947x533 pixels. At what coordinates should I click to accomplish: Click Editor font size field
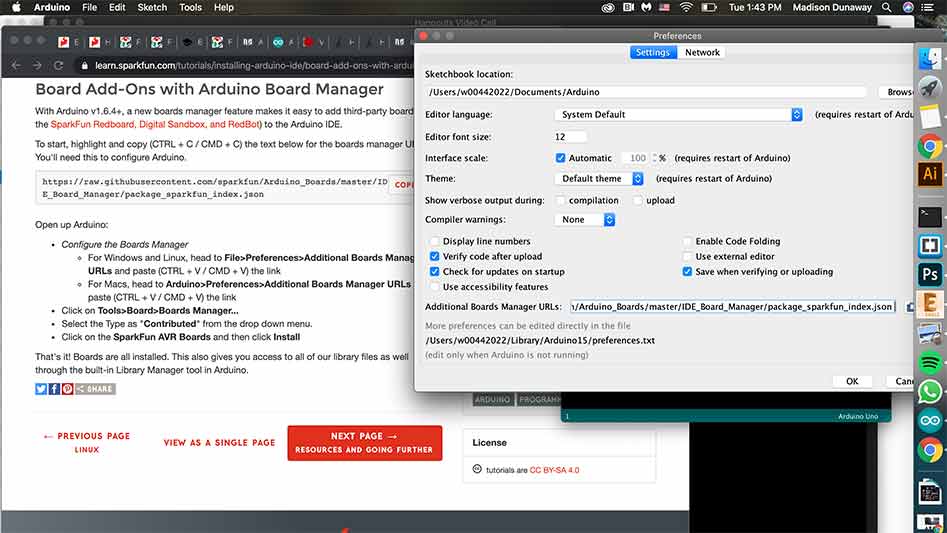pos(570,137)
